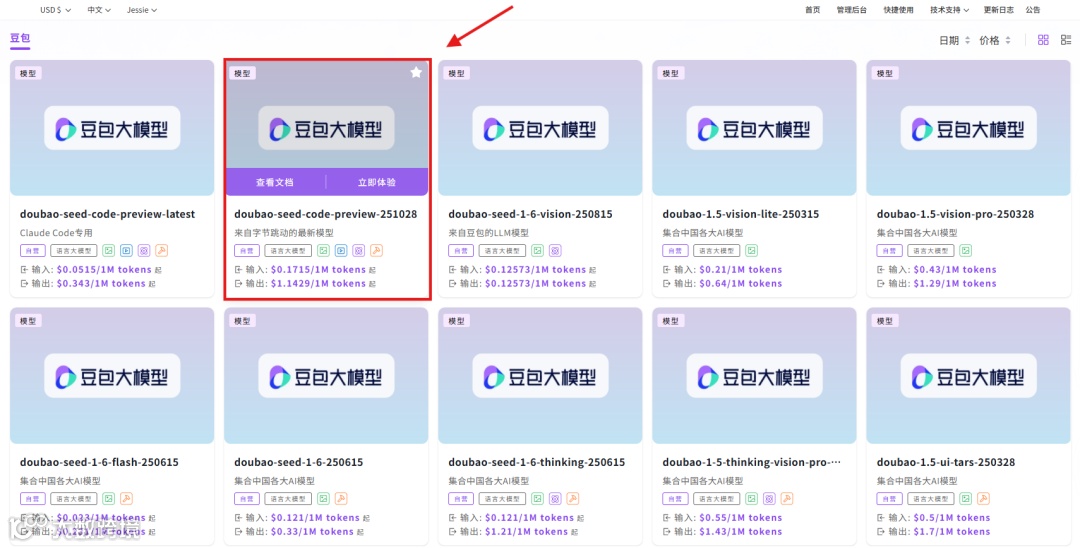
Task: Click the 模型 badge on doubao-seed-1-6-thinking-250615 card
Action: coord(457,321)
